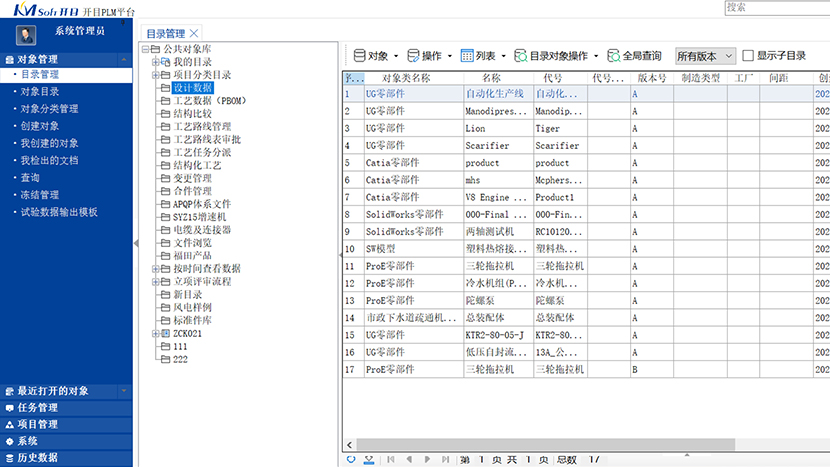Click the refresh icon in bottom pager

351,459
